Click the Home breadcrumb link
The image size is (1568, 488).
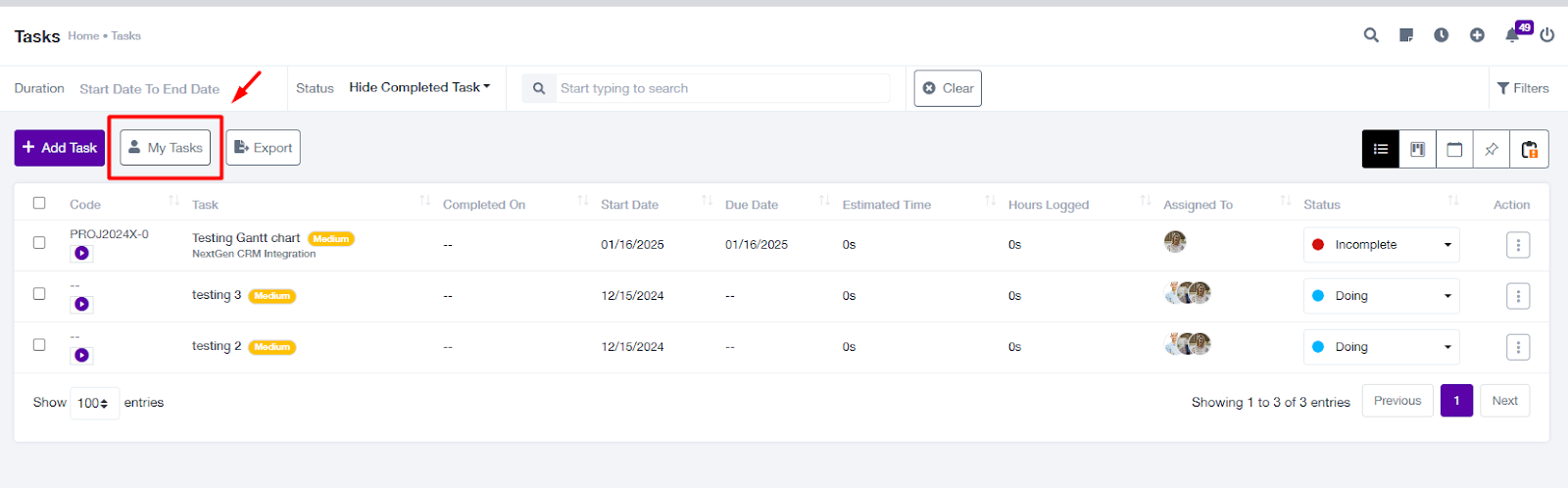83,35
